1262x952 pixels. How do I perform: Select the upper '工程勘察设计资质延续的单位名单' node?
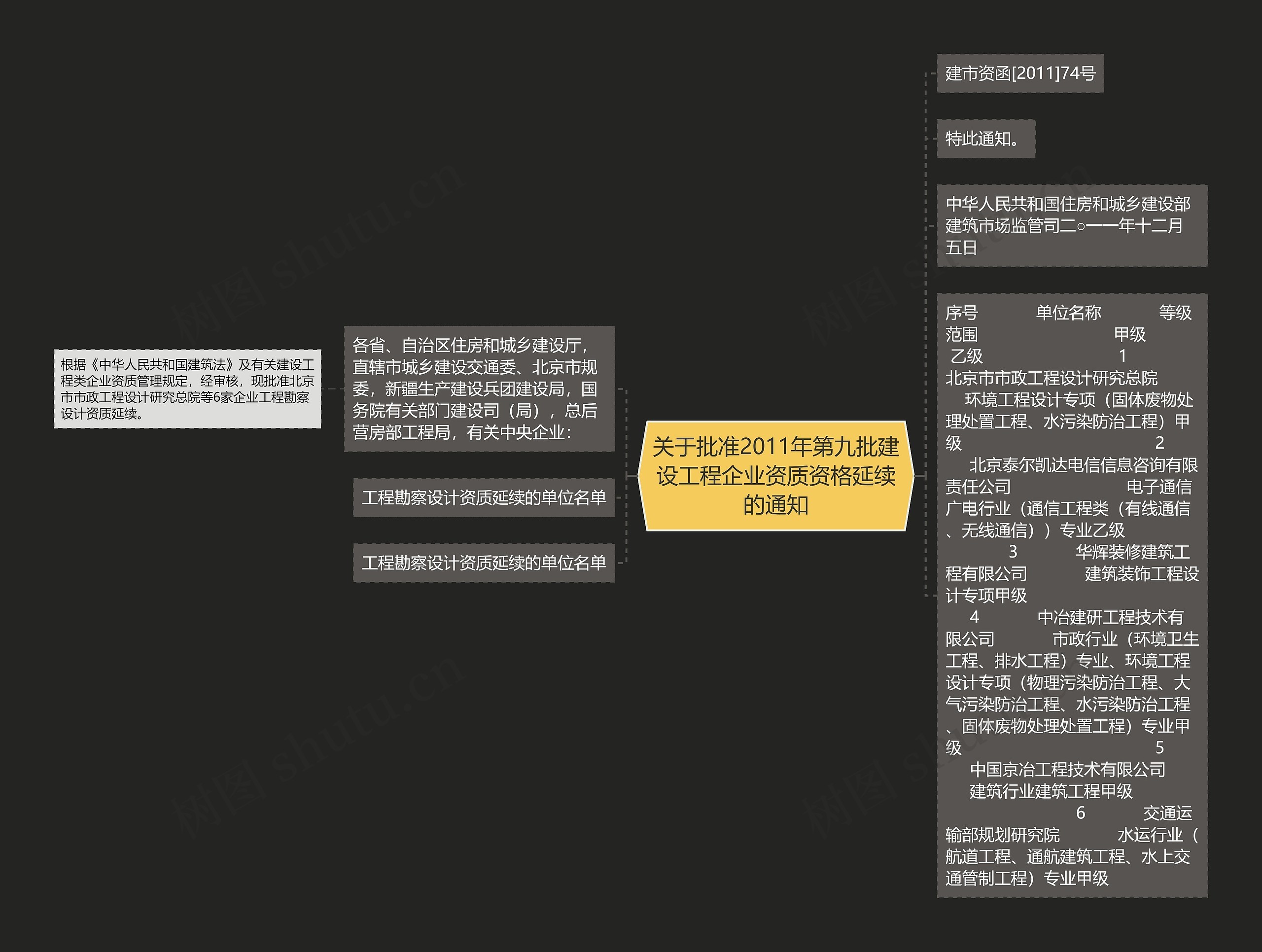pos(484,498)
